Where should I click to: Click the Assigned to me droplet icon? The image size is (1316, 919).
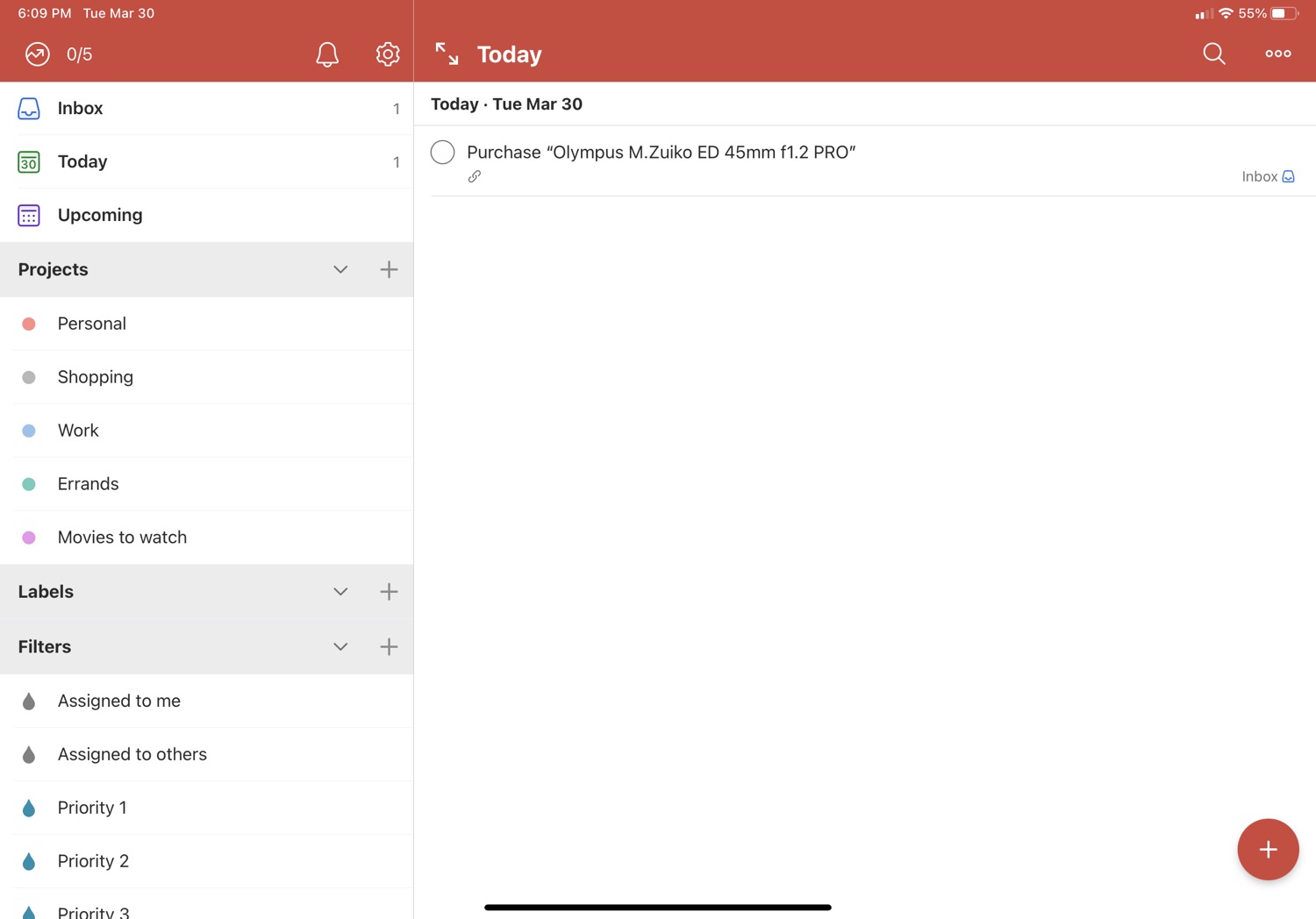(x=29, y=701)
